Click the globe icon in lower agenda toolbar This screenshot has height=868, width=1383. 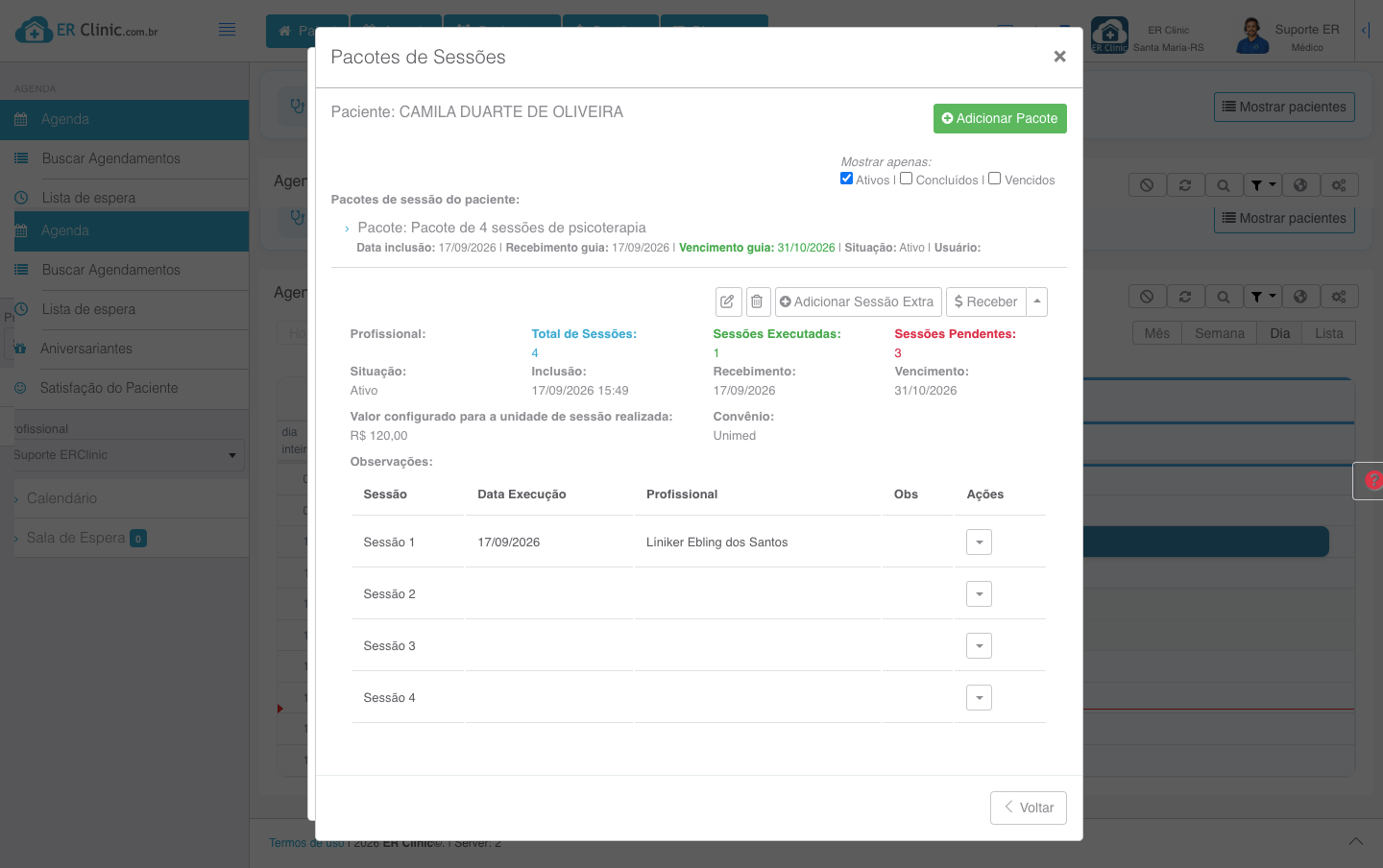(x=1300, y=297)
